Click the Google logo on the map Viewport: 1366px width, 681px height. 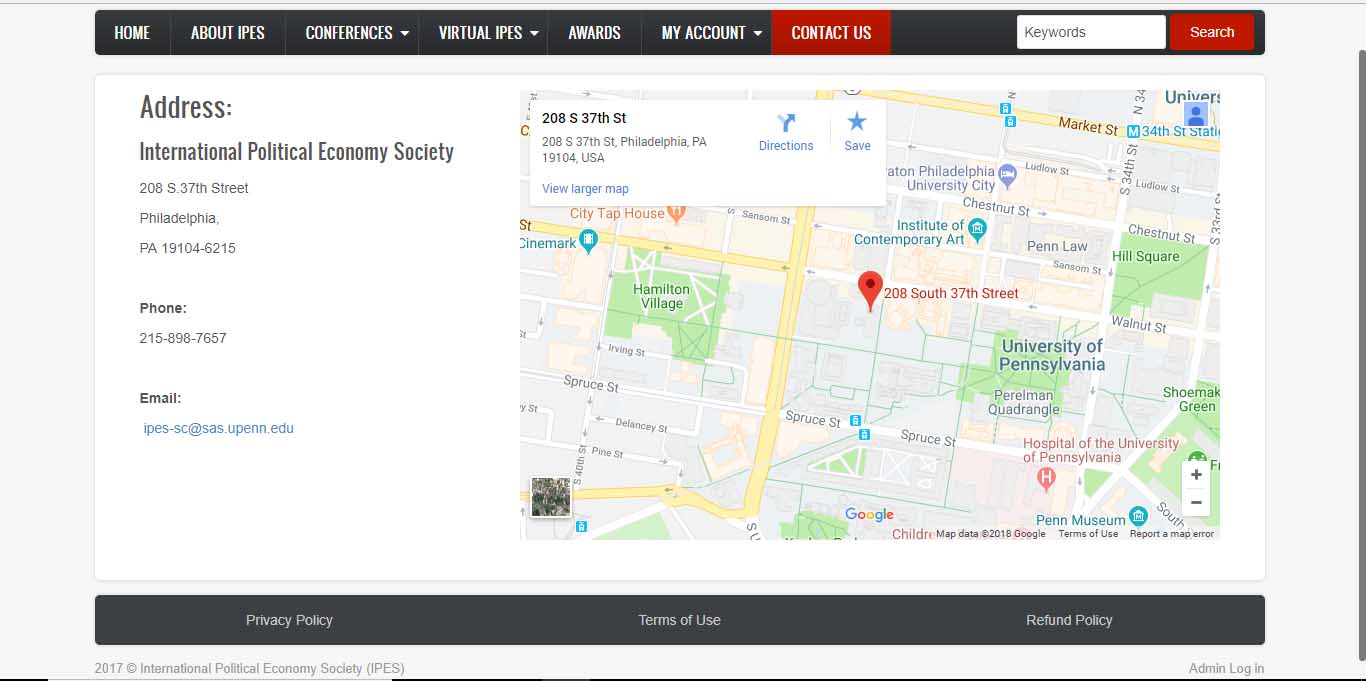(x=869, y=515)
